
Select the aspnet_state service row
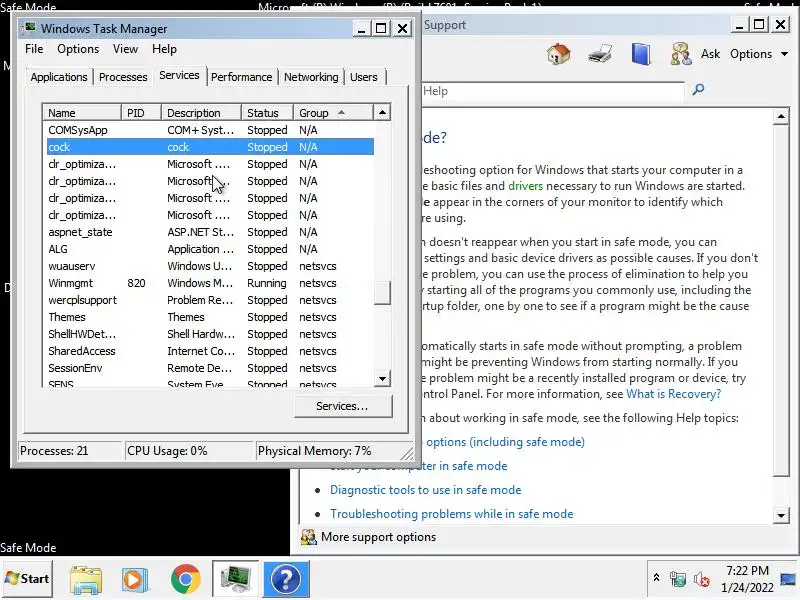(210, 232)
